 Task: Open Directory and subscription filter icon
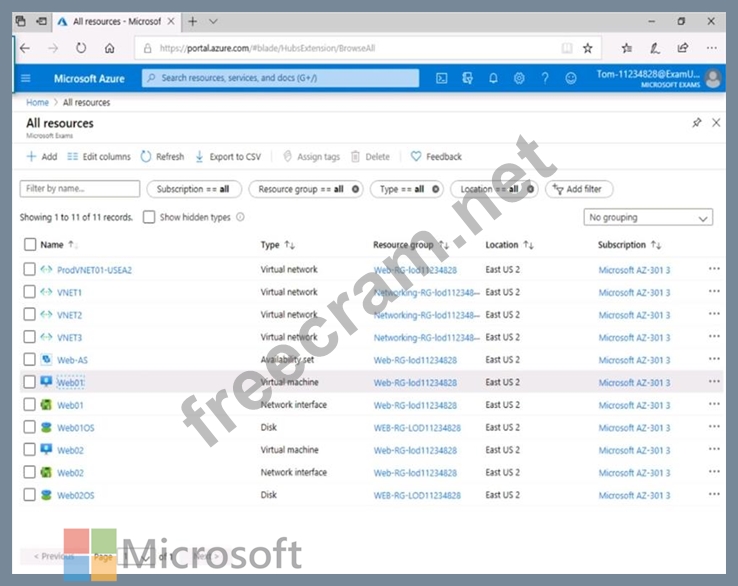point(467,78)
